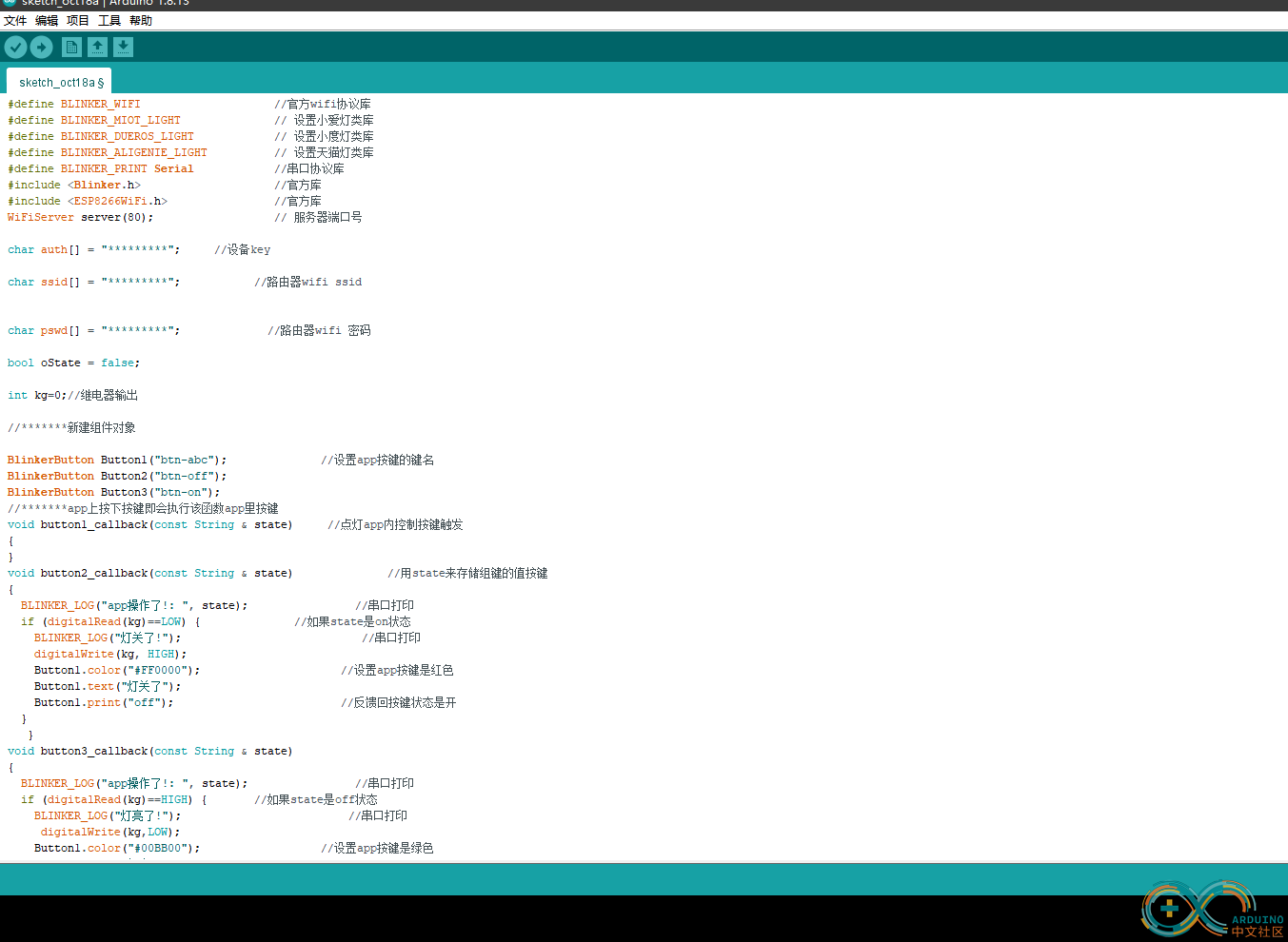Click the '//官方wifi协议库' comment
The image size is (1288, 942).
pos(323,105)
